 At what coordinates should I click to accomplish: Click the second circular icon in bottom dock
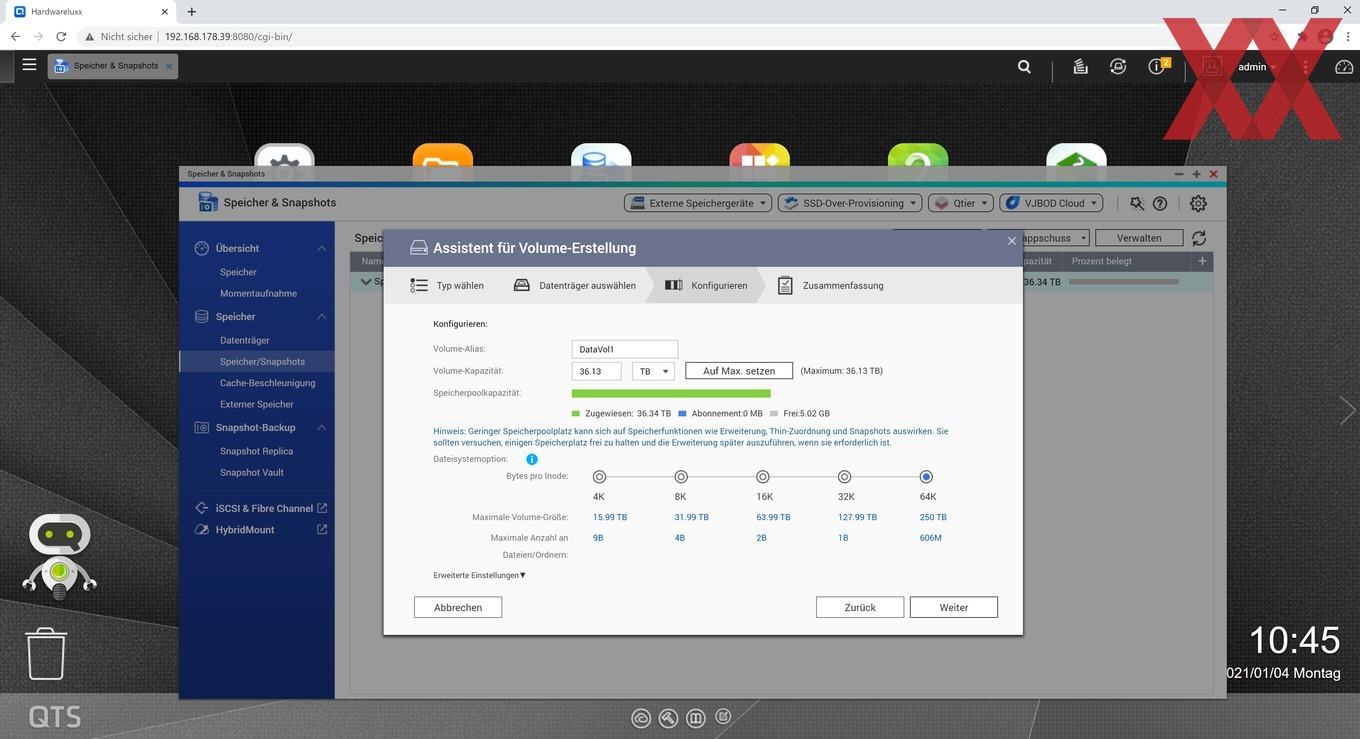click(668, 717)
